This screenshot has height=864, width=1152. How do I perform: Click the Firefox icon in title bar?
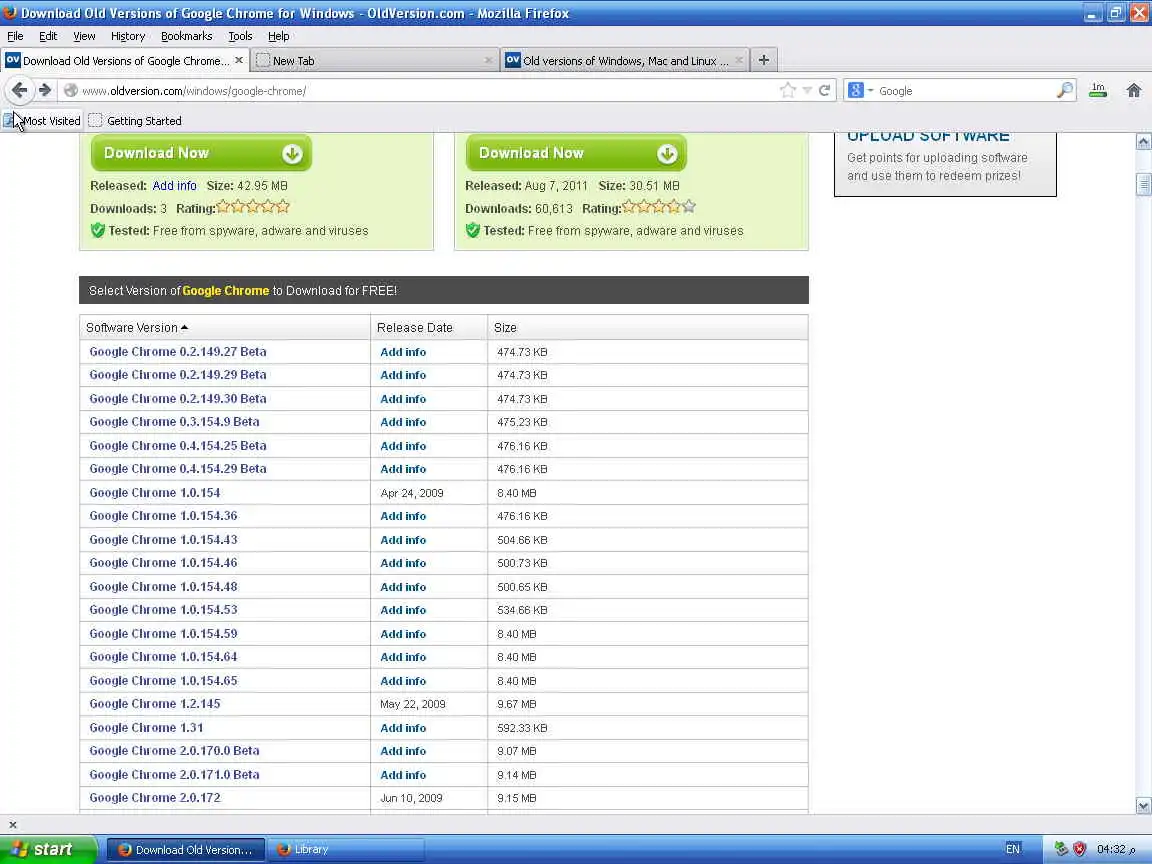10,12
